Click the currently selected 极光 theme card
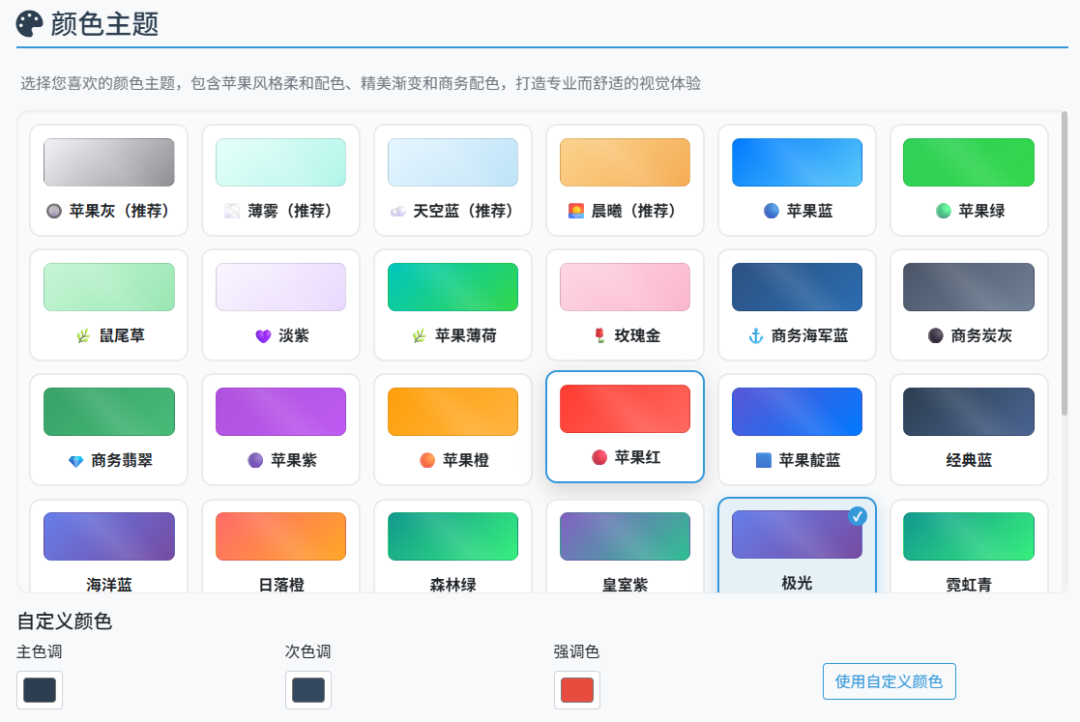1080x722 pixels. coord(797,545)
